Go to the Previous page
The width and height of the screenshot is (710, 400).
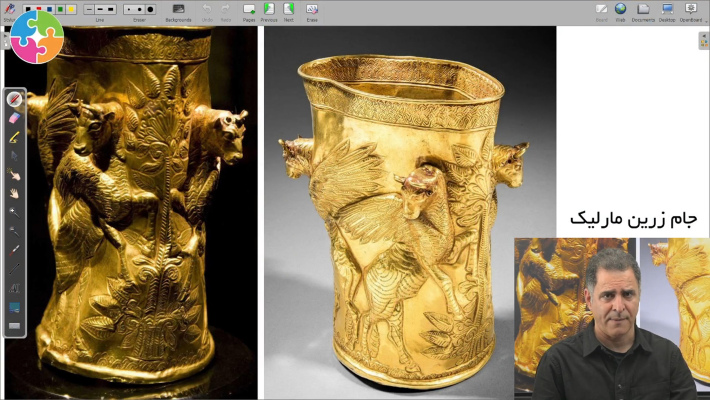[269, 12]
